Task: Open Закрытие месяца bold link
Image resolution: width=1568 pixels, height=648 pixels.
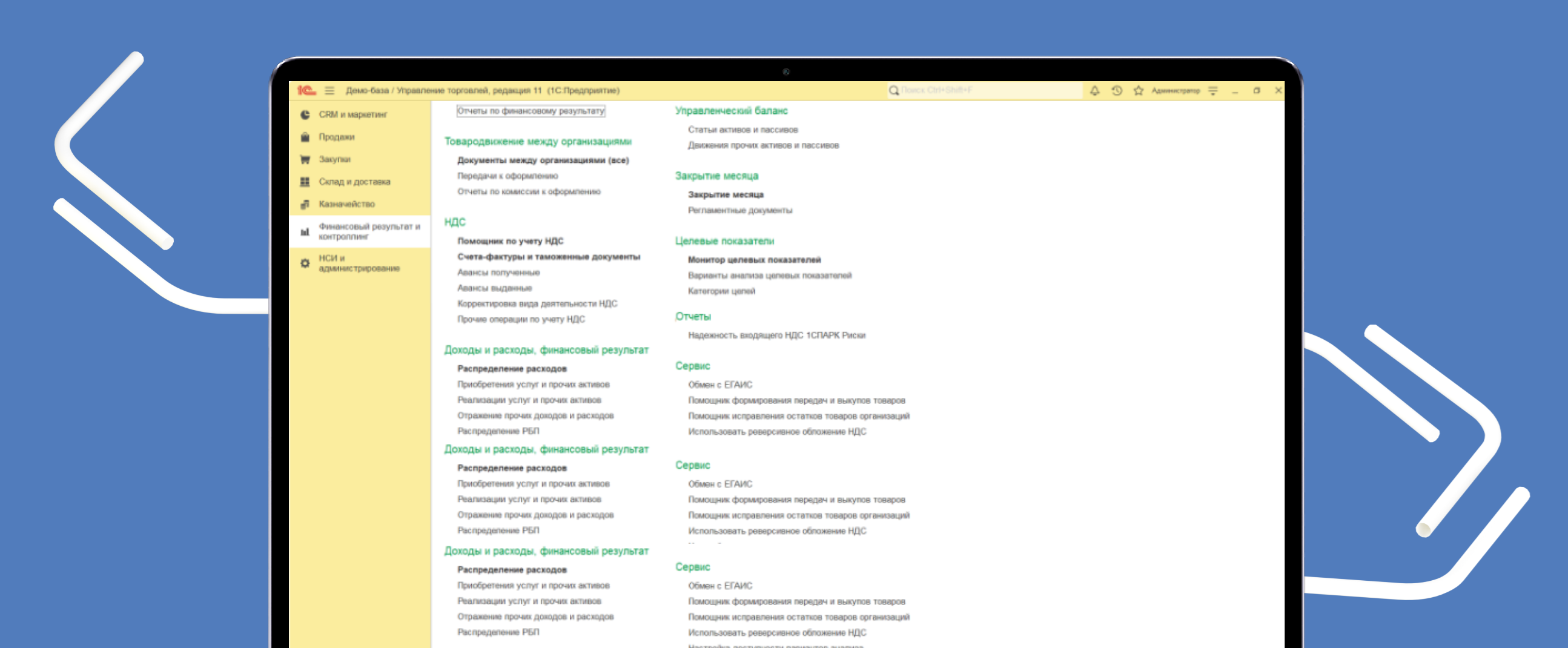Action: click(x=726, y=195)
